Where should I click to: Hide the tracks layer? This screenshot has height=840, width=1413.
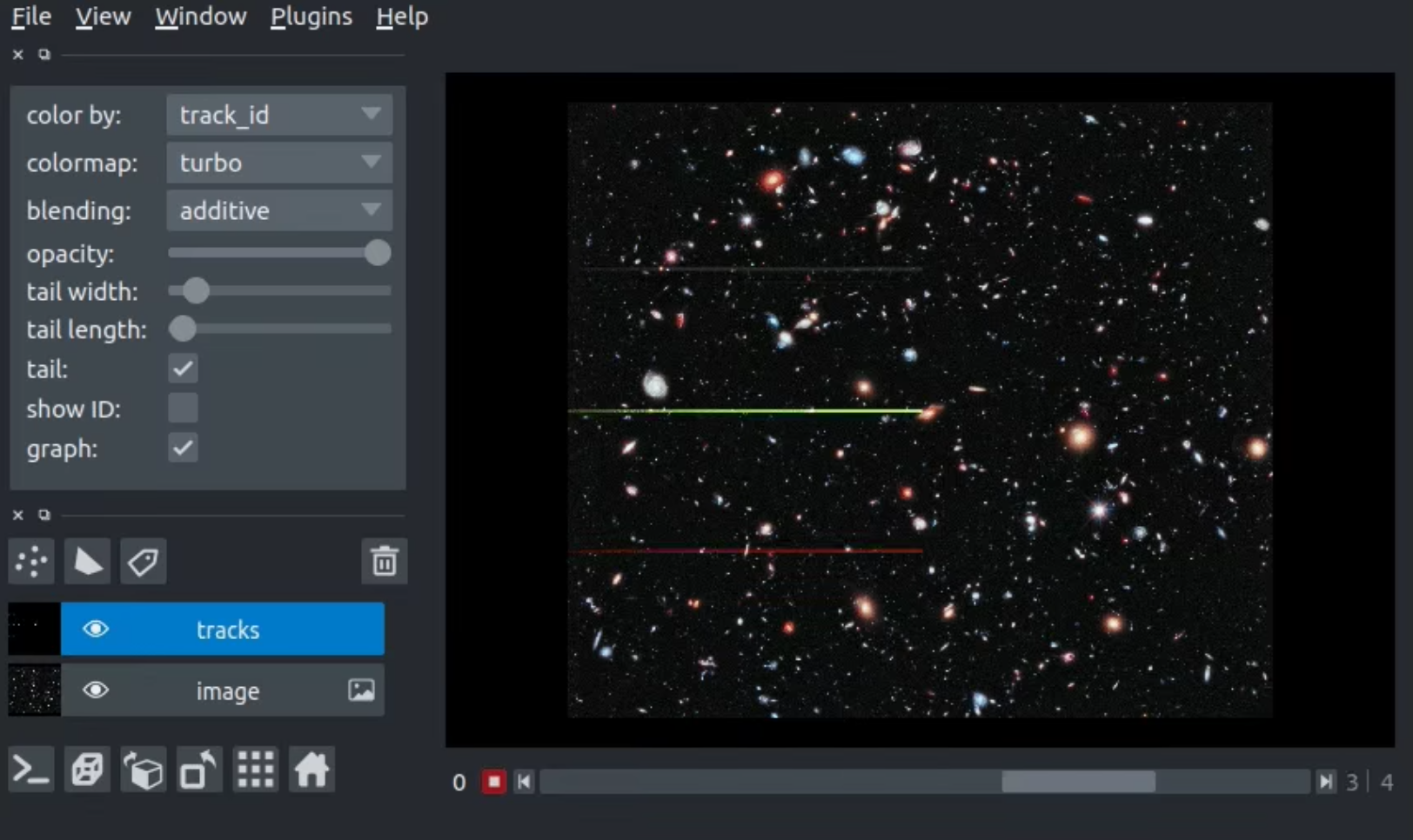96,629
